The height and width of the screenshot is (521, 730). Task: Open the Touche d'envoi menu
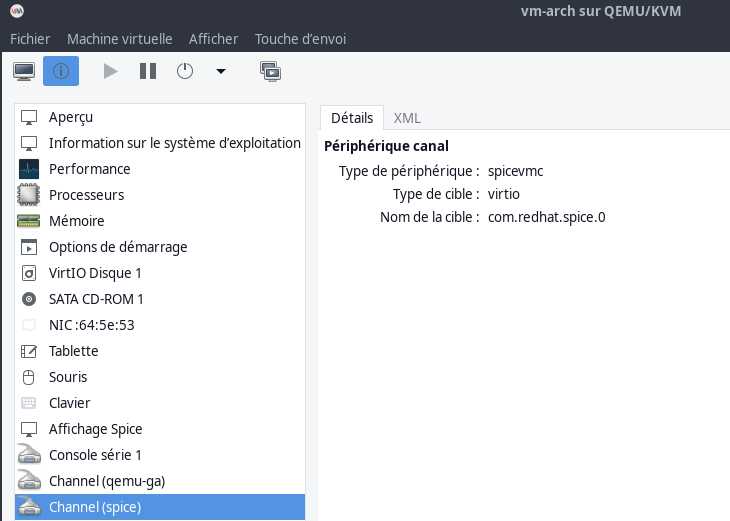point(300,39)
